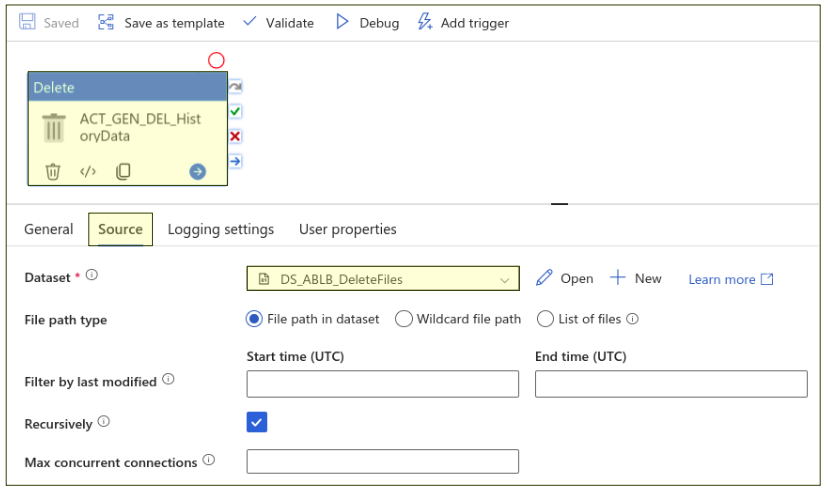Open the DS_ABLB_DeleteFiles dataset dropdown
828x491 pixels.
pyautogui.click(x=383, y=278)
